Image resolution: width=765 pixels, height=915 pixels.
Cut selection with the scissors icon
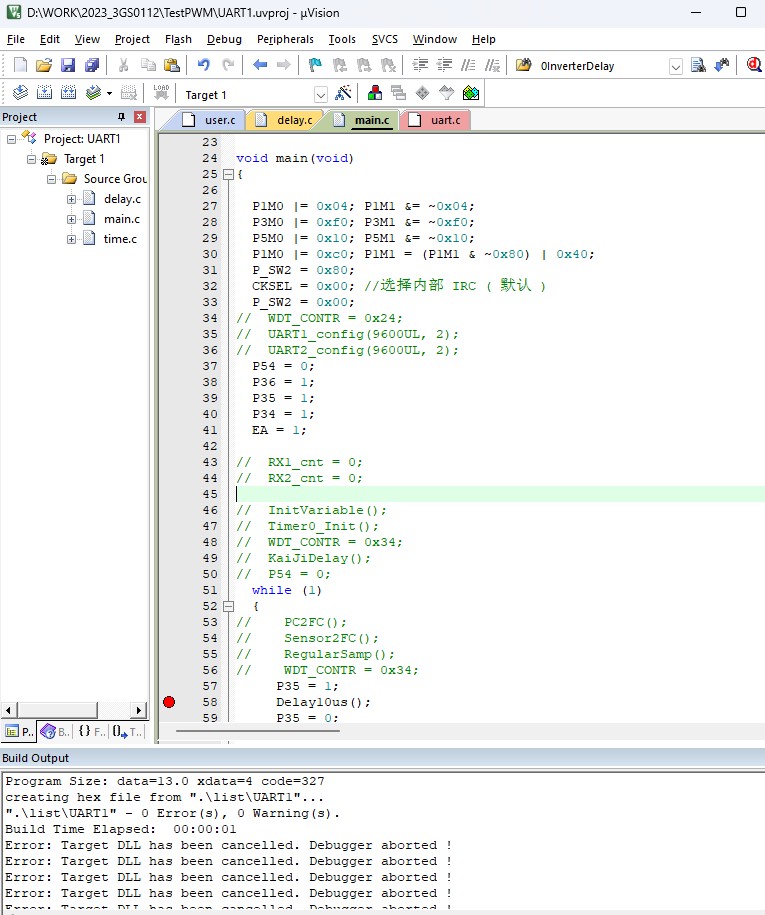[x=123, y=65]
